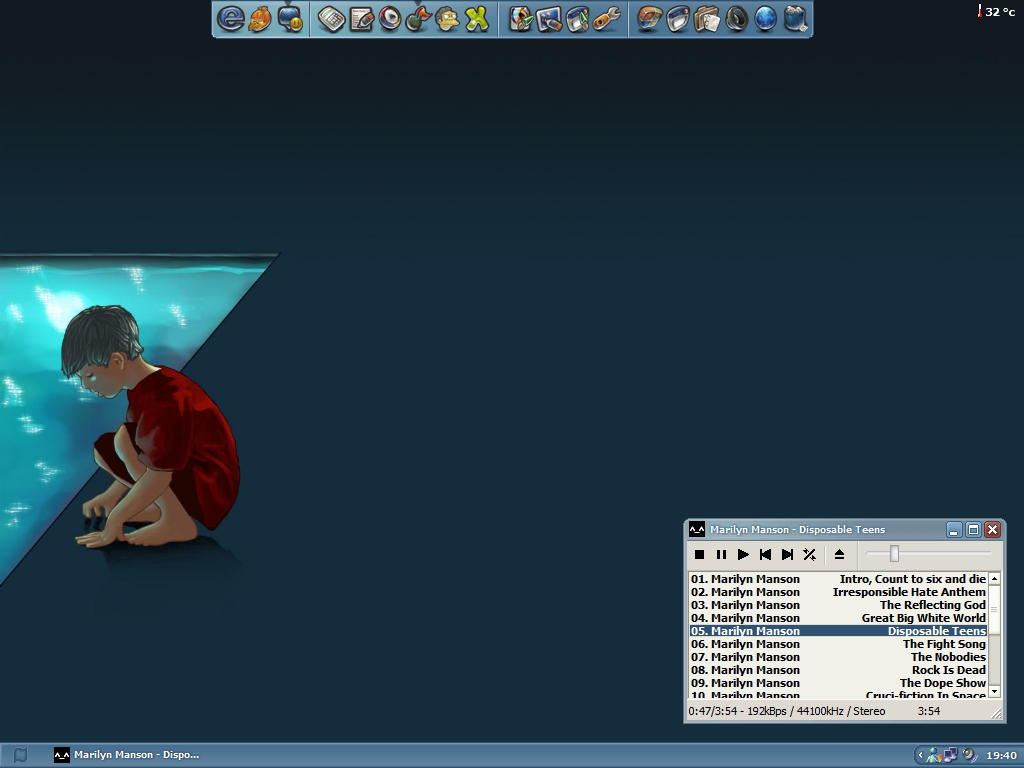Open the green X icon in dock
Image resolution: width=1024 pixels, height=768 pixels.
tap(477, 19)
